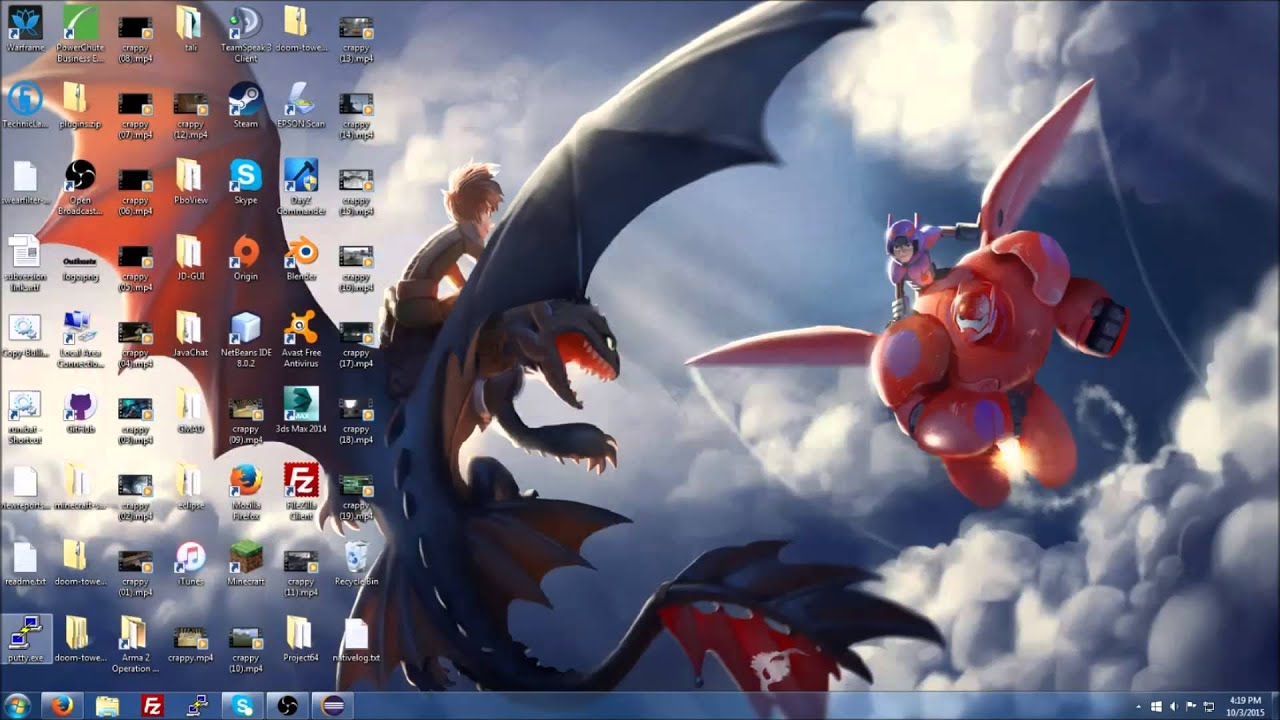Select the crappy (10).mp4 video
The width and height of the screenshot is (1280, 720).
pyautogui.click(x=245, y=650)
